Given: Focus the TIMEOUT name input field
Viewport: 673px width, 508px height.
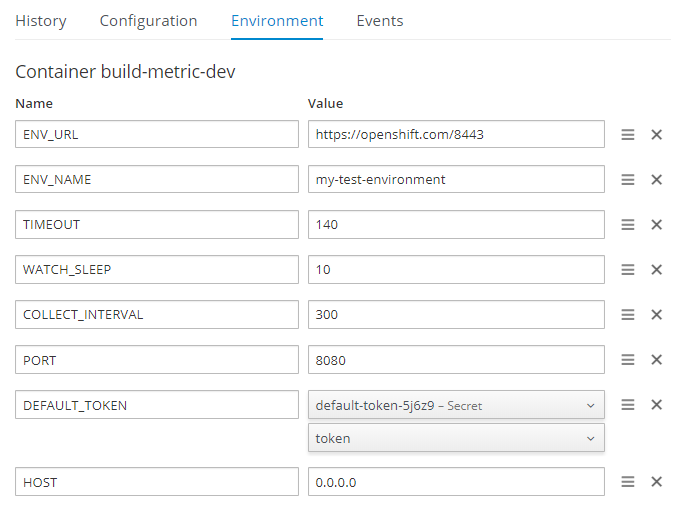Looking at the screenshot, I should point(157,225).
